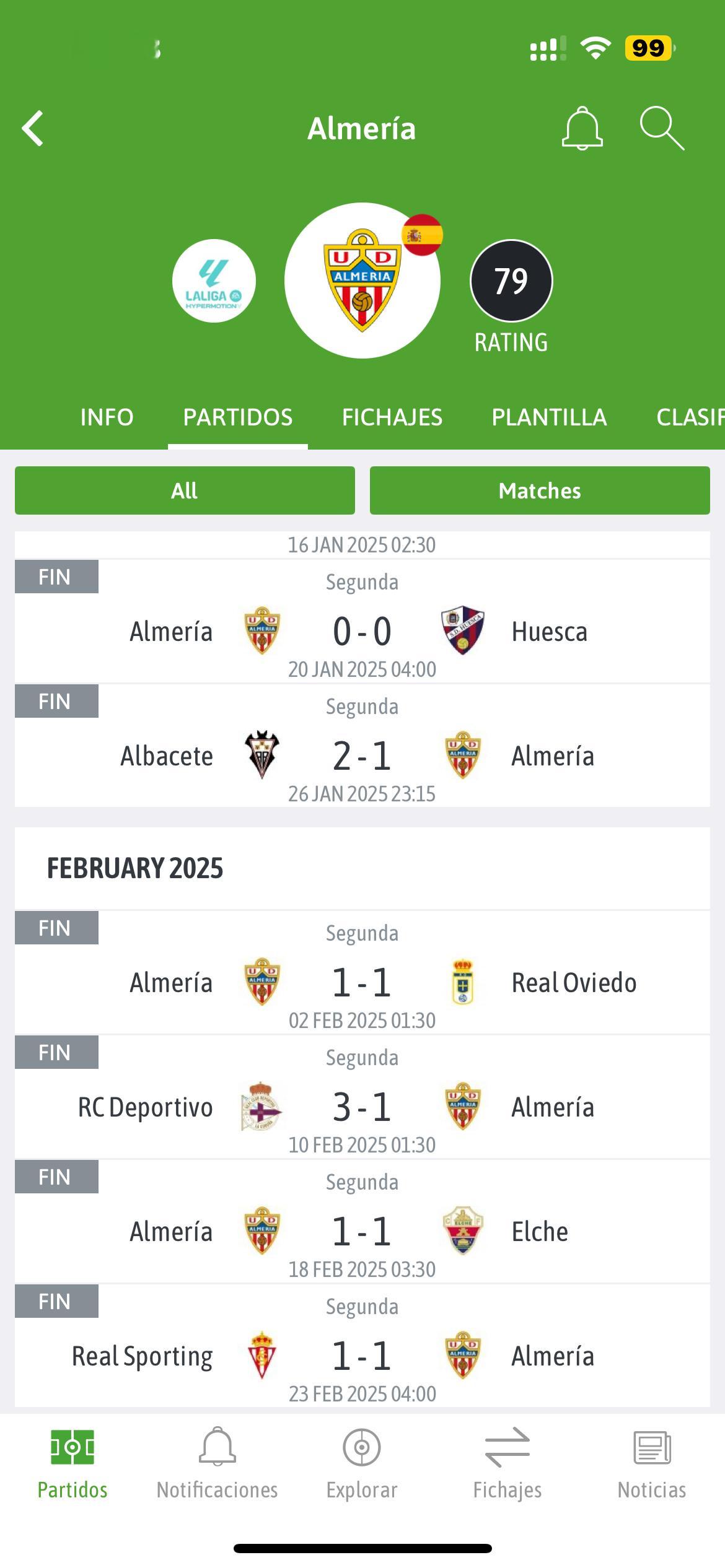Open the Albacete 2-1 Almería match

click(x=362, y=746)
